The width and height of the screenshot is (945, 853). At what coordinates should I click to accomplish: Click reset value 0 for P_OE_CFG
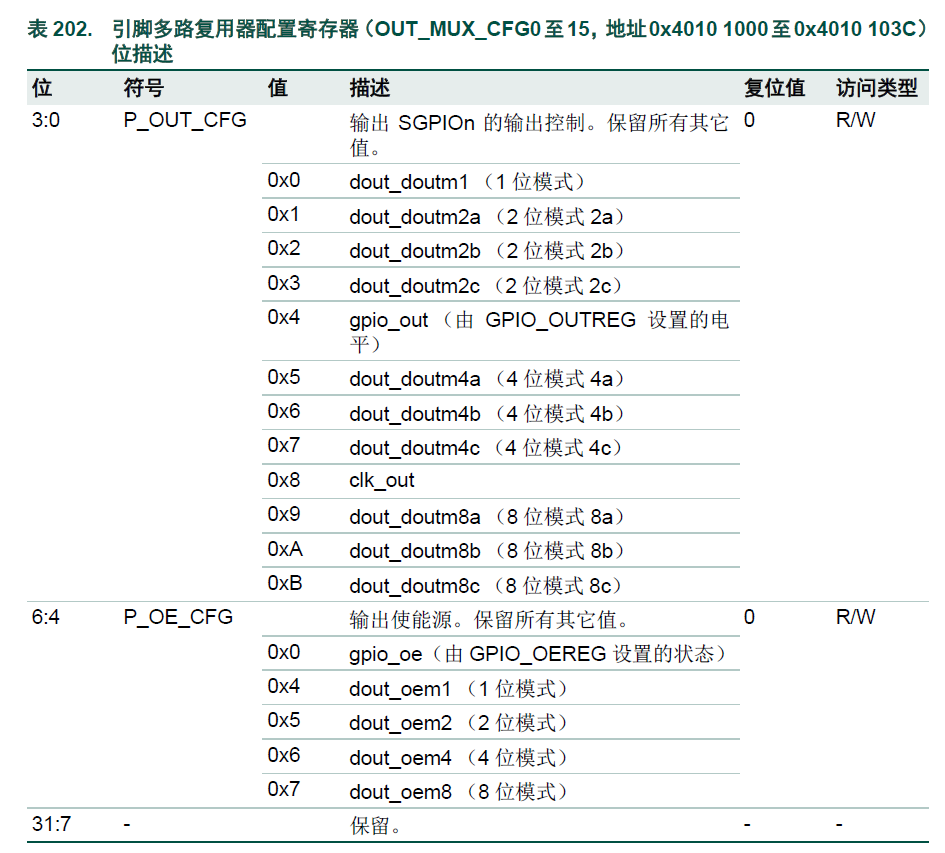(749, 617)
